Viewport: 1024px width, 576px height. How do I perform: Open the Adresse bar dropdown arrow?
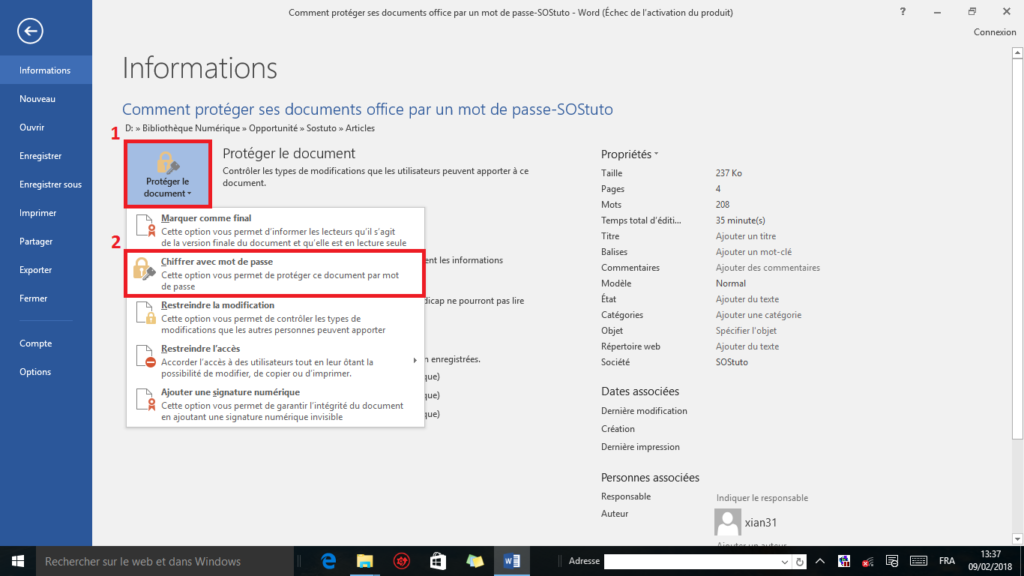click(x=785, y=561)
